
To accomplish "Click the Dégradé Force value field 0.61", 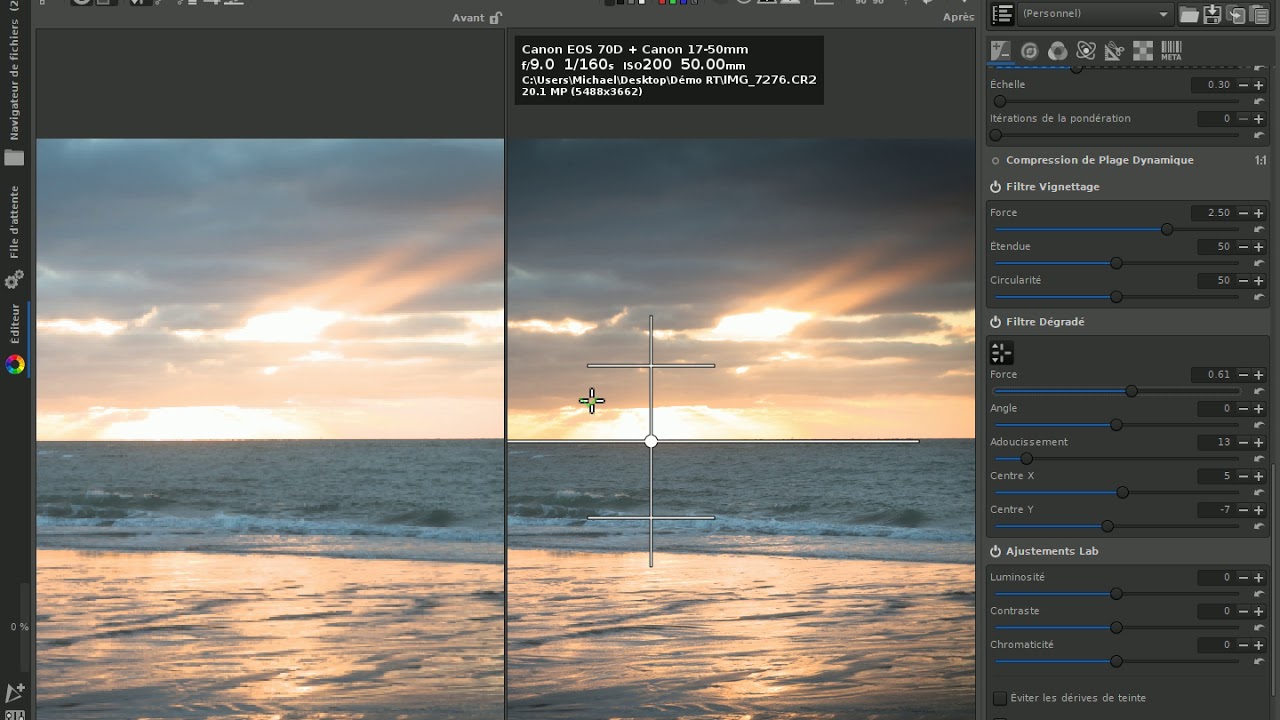I will coord(1213,375).
